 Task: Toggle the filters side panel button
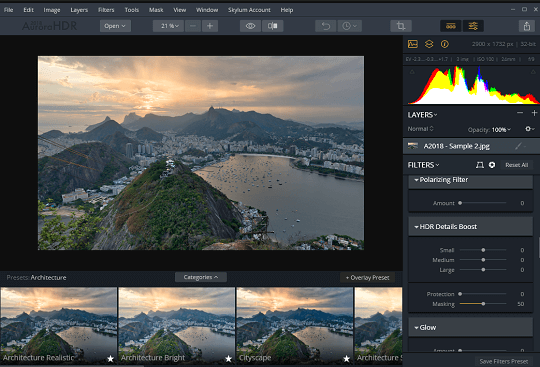tap(473, 26)
